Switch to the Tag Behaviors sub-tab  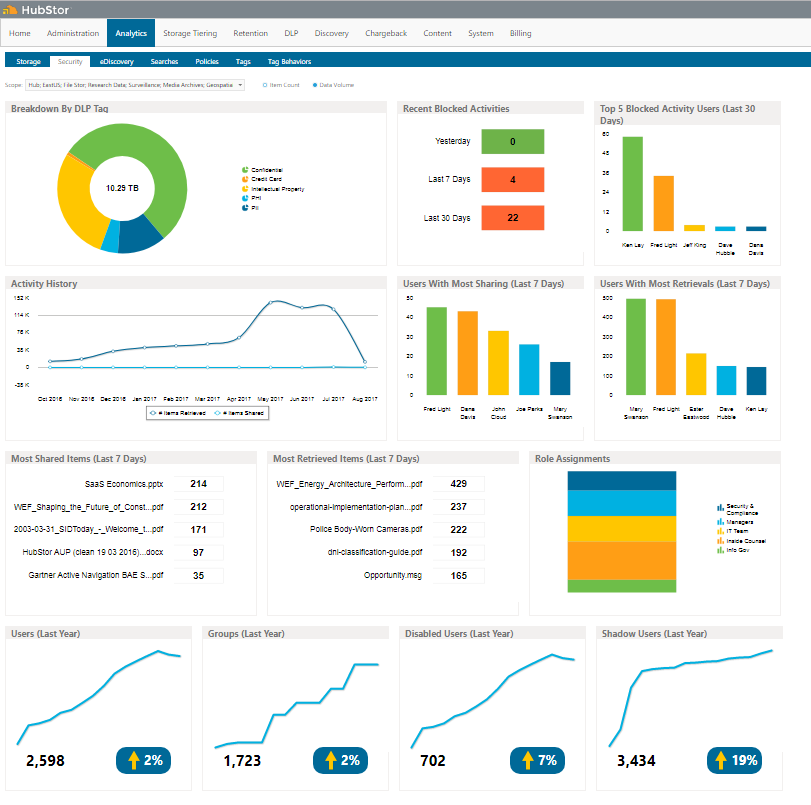(x=289, y=62)
